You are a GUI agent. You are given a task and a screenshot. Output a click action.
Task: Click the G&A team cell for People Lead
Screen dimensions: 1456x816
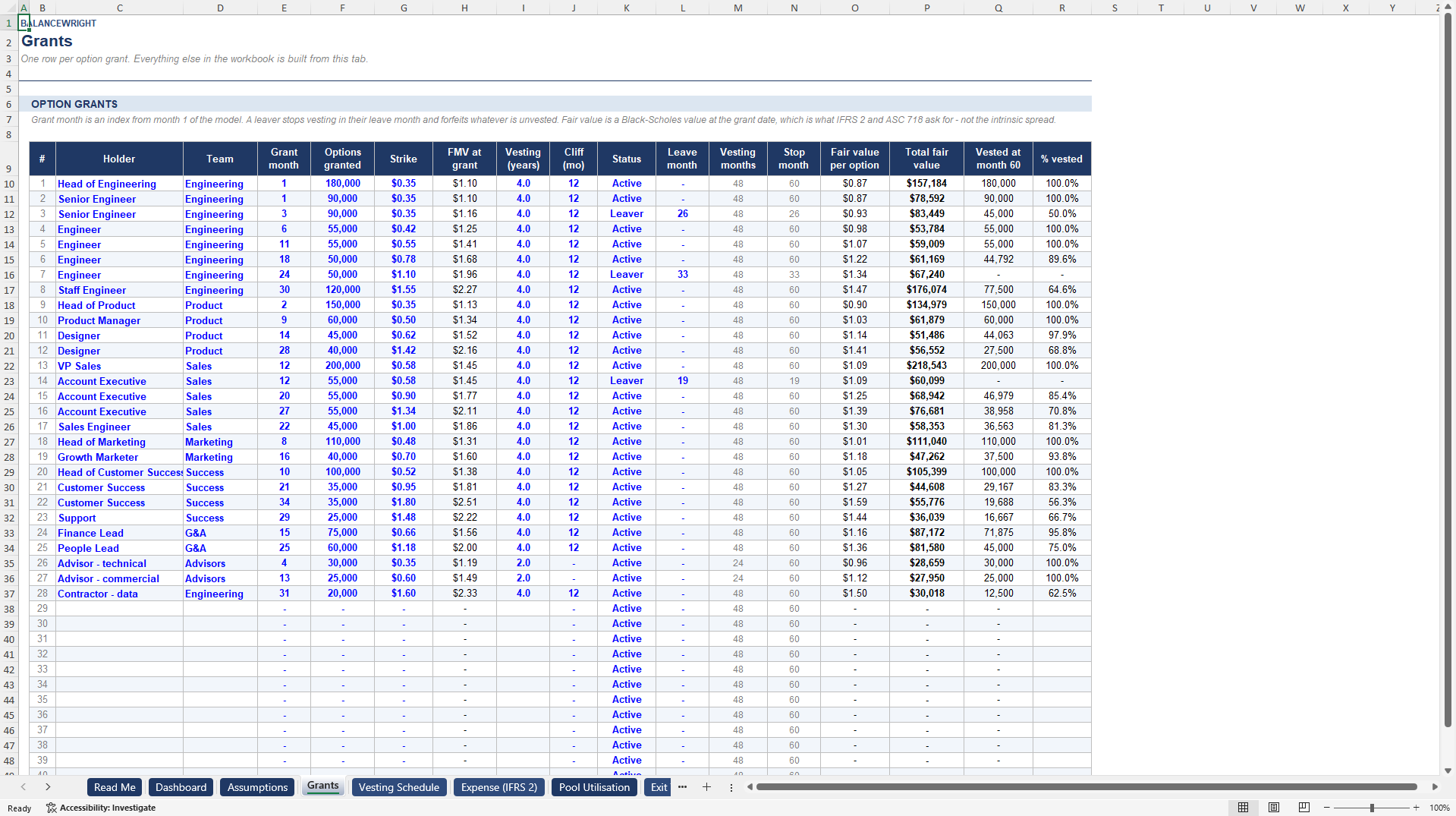[x=220, y=548]
